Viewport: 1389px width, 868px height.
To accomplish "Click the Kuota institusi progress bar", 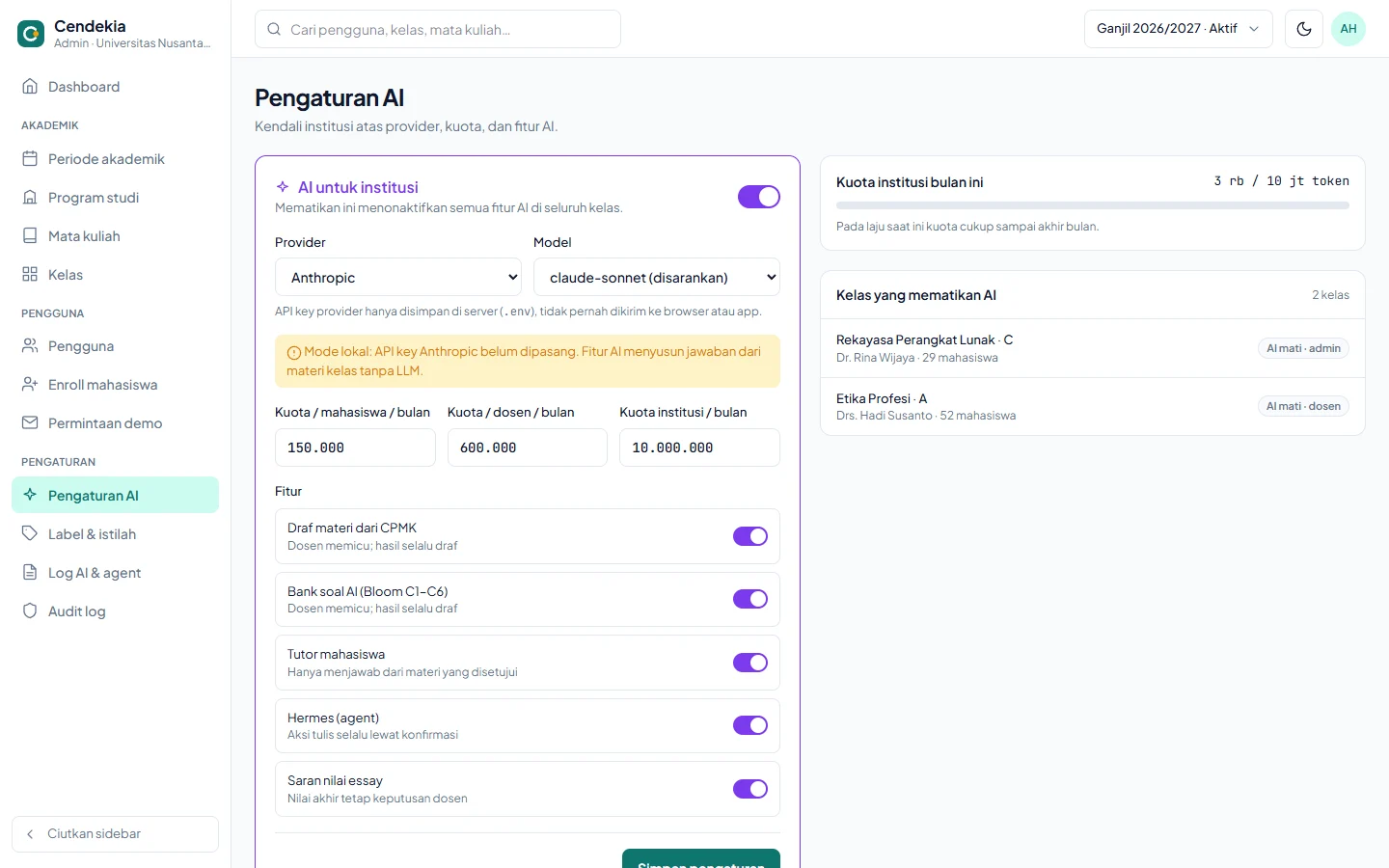I will pyautogui.click(x=1093, y=205).
